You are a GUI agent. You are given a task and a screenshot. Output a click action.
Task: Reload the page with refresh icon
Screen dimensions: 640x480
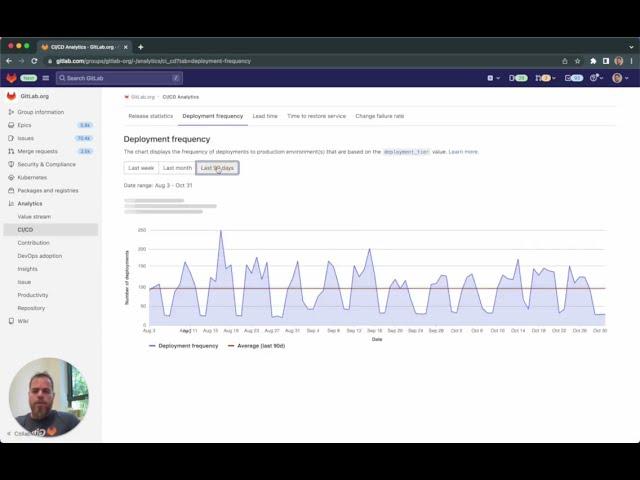[34, 61]
